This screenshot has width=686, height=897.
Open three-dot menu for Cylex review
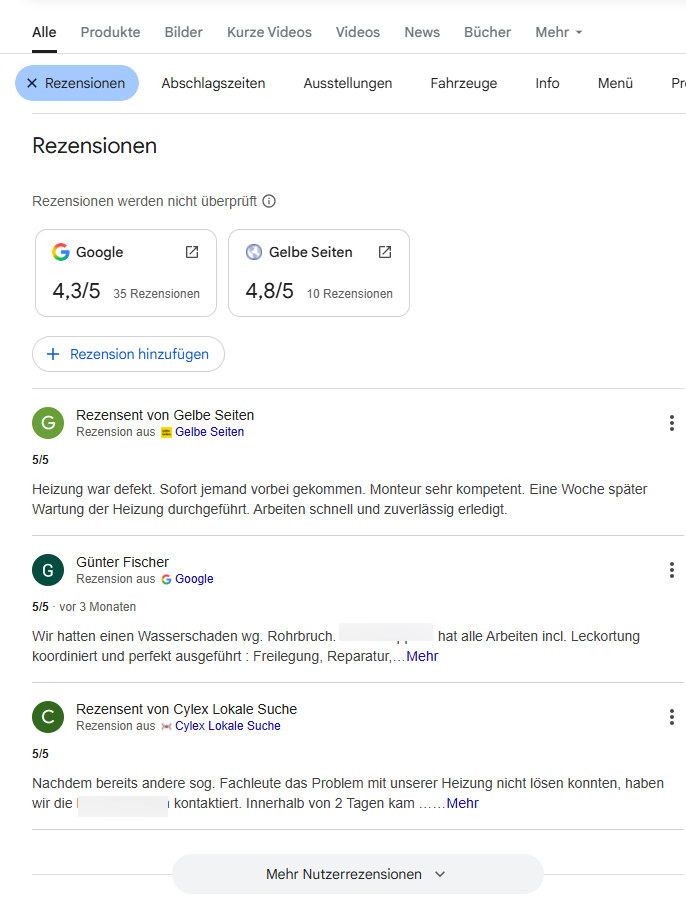pos(672,717)
